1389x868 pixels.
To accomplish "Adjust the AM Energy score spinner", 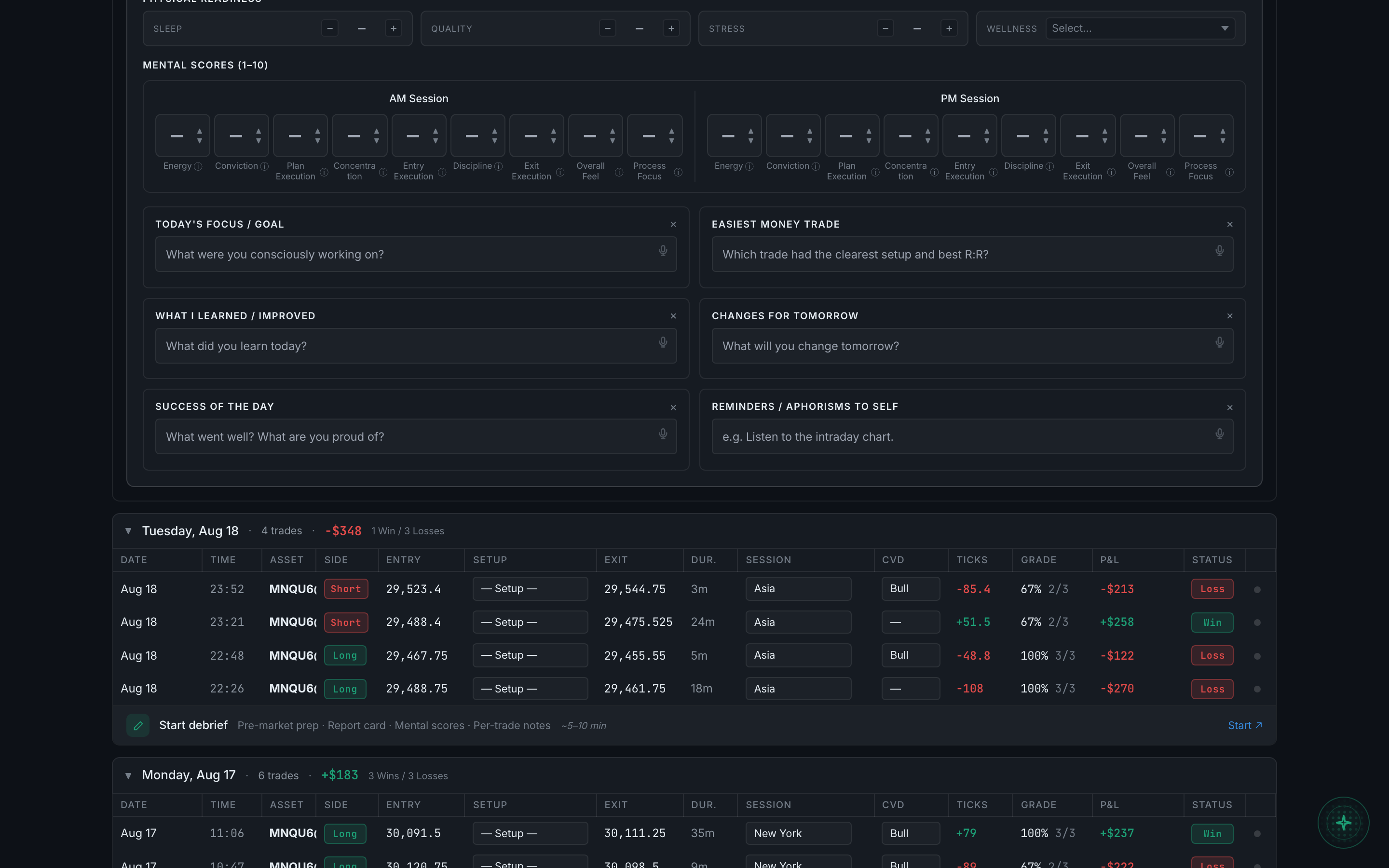I will tap(200, 136).
